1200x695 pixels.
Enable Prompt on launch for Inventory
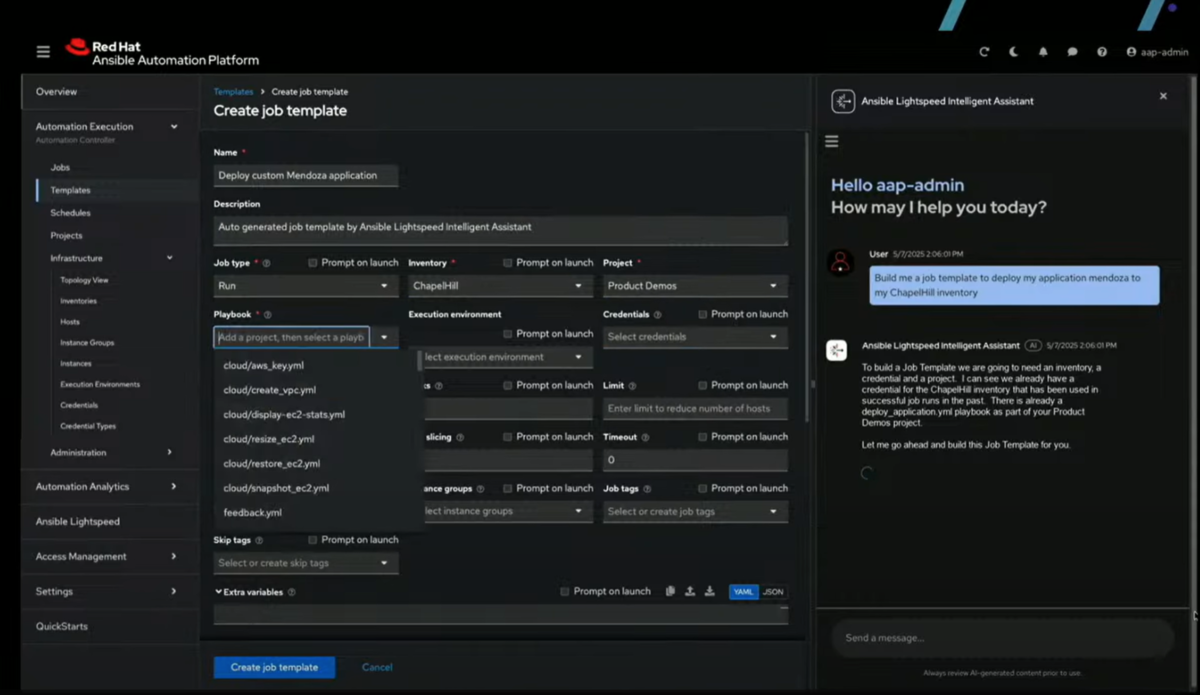508,263
